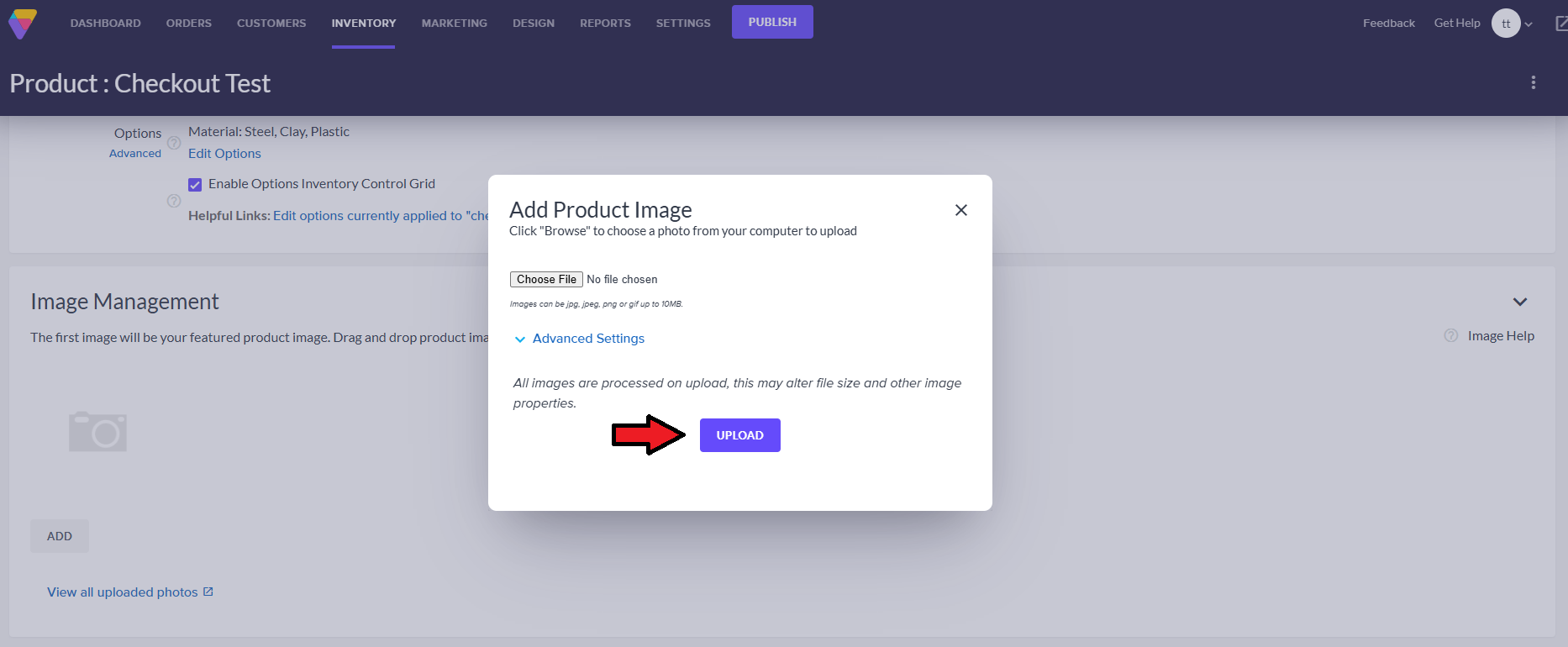Screen dimensions: 1568x647
Task: Click the Edit Options link
Action: coord(224,154)
